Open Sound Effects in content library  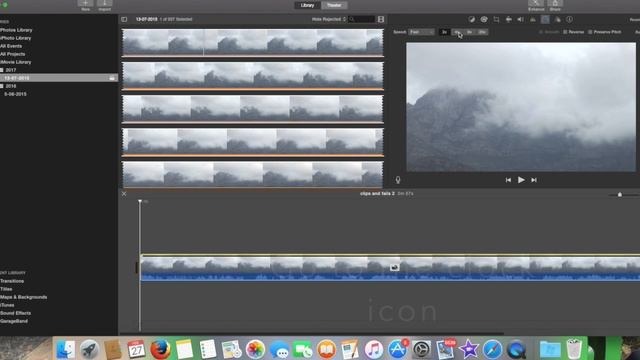point(16,313)
